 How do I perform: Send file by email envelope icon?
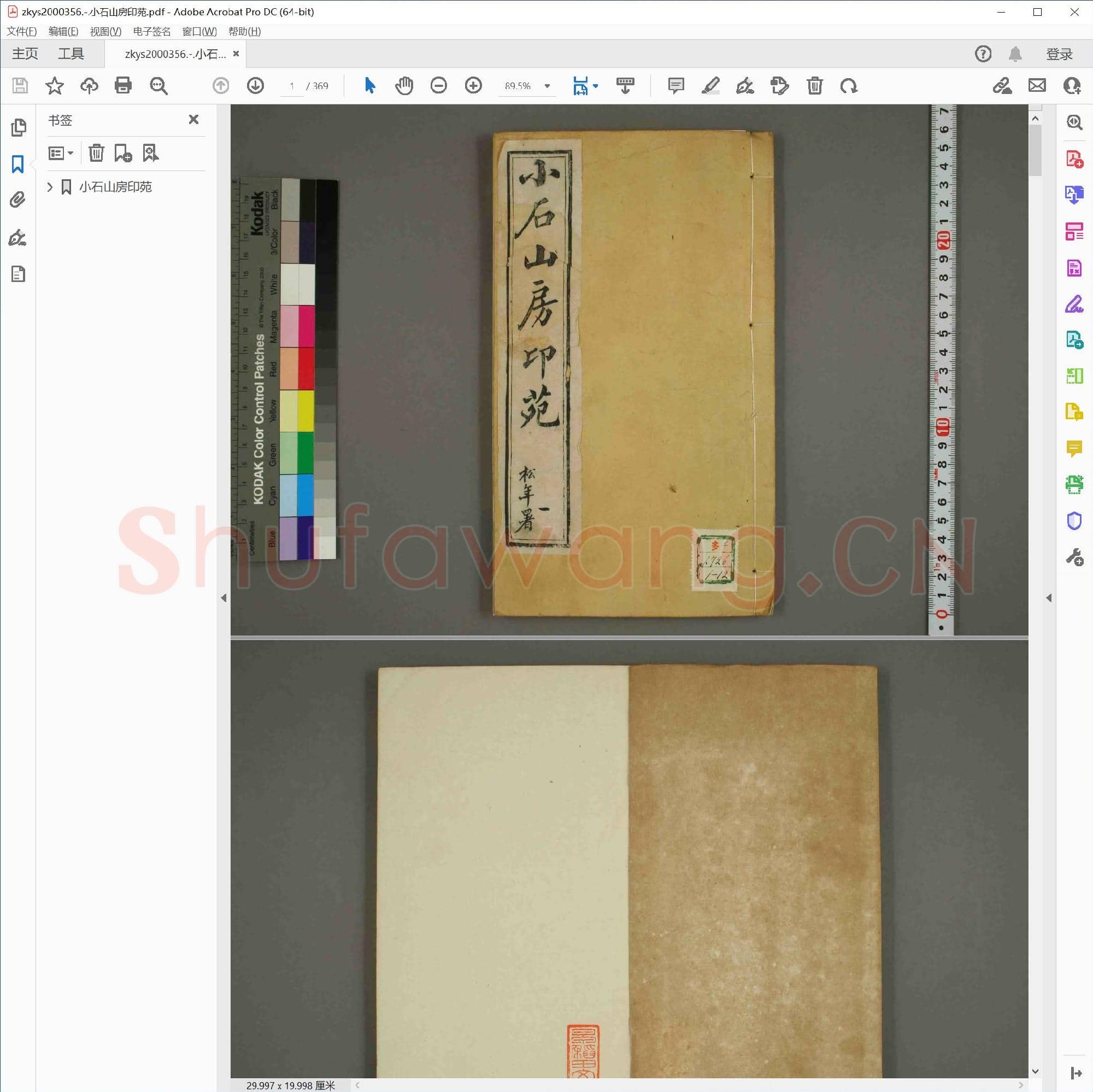pyautogui.click(x=1036, y=86)
